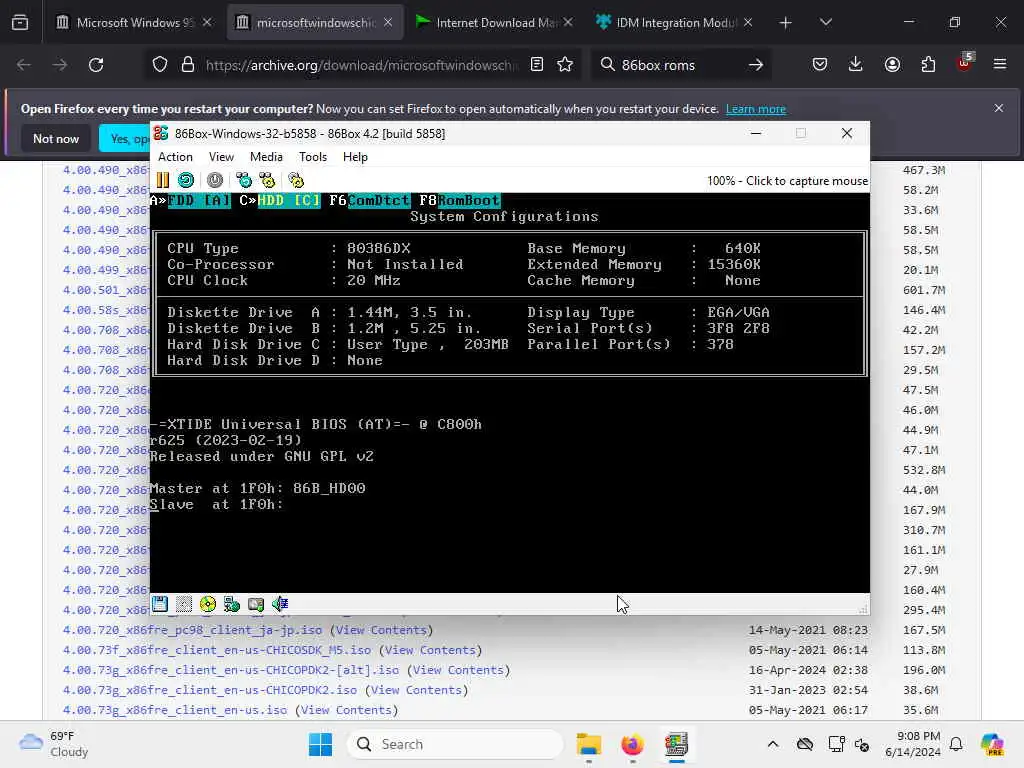Click the greyed second floppy status icon
Screen dimensions: 1024x768
pos(184,604)
